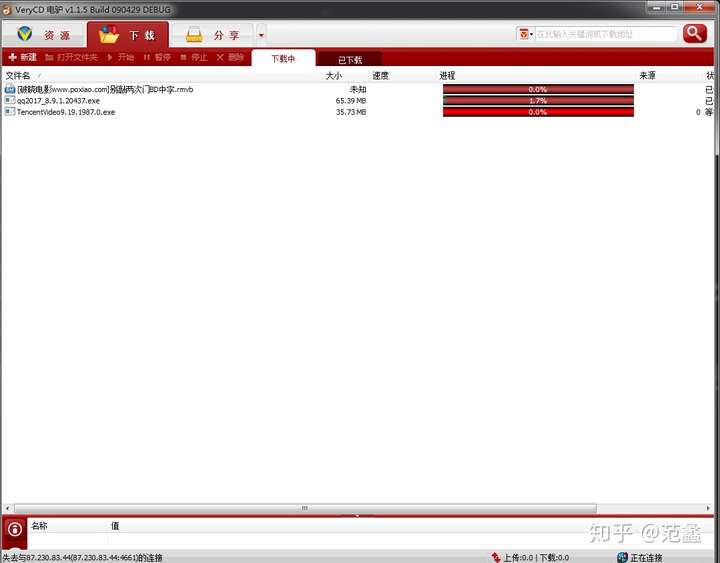Click the red magnifier search button
The height and width of the screenshot is (563, 720).
coord(694,34)
